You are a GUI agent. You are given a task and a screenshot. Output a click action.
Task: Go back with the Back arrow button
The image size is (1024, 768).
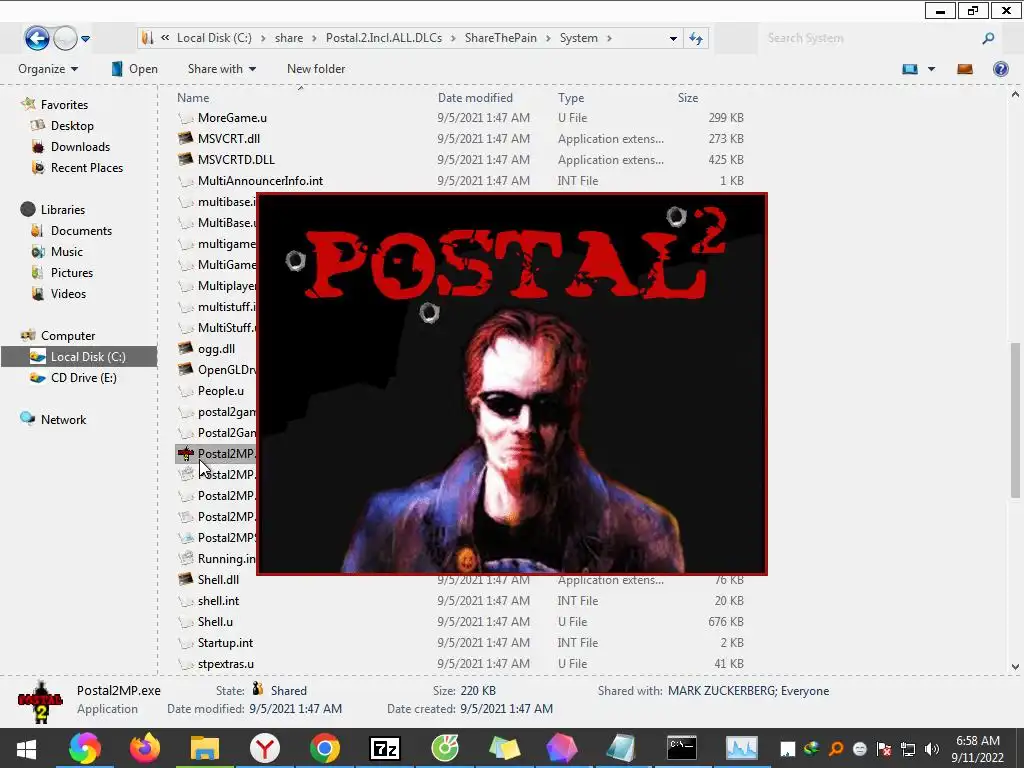click(37, 39)
